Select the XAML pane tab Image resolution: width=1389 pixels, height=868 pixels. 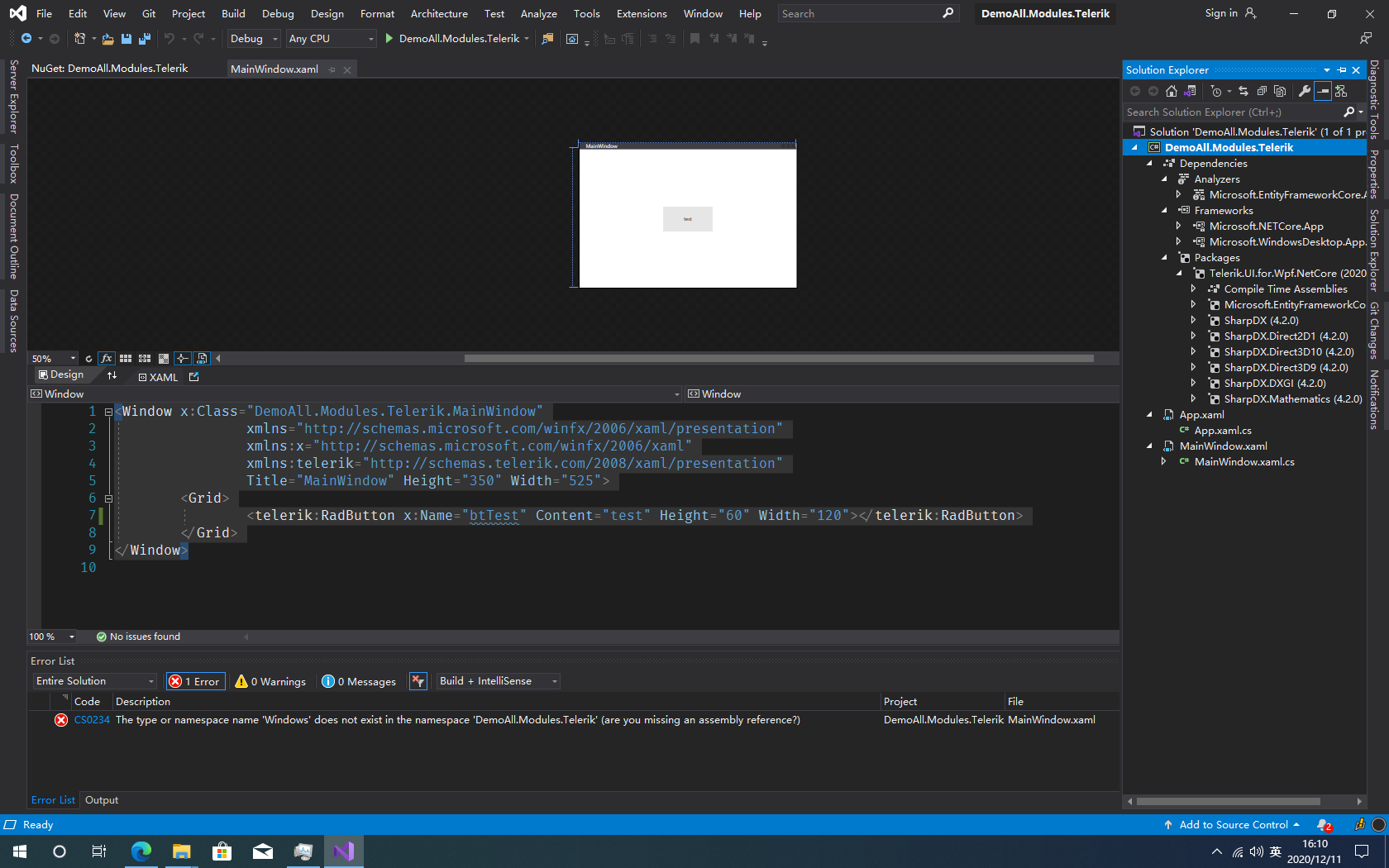click(158, 377)
